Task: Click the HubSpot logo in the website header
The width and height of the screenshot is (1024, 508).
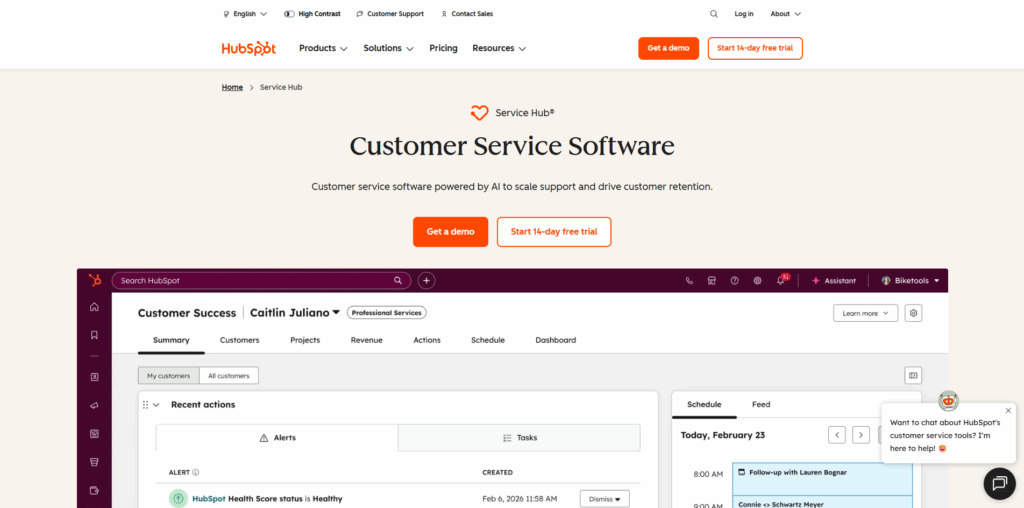Action: point(249,48)
